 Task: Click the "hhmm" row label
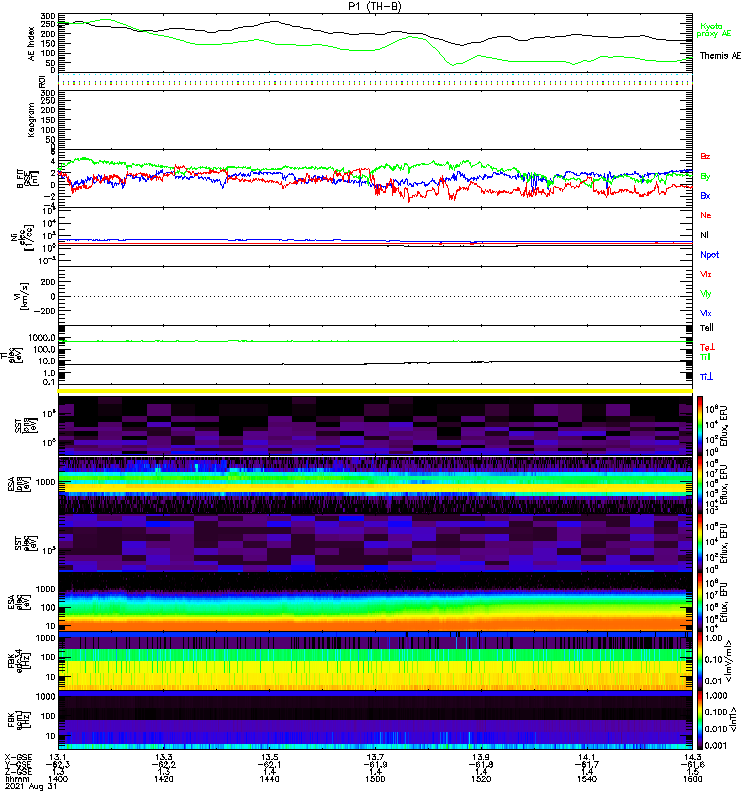[x=15, y=779]
